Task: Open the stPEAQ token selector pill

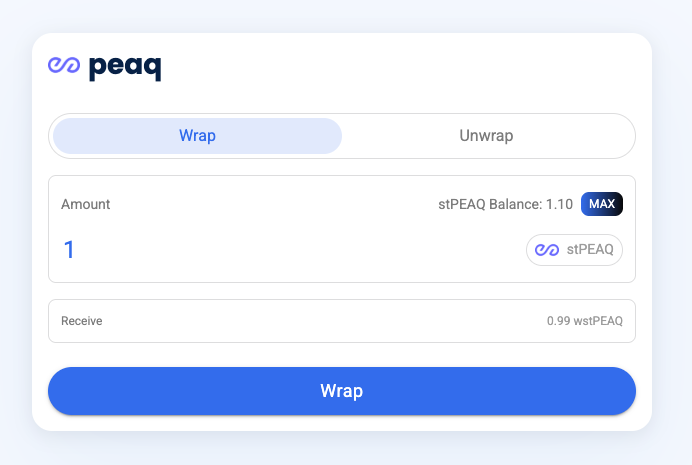Action: [x=574, y=250]
